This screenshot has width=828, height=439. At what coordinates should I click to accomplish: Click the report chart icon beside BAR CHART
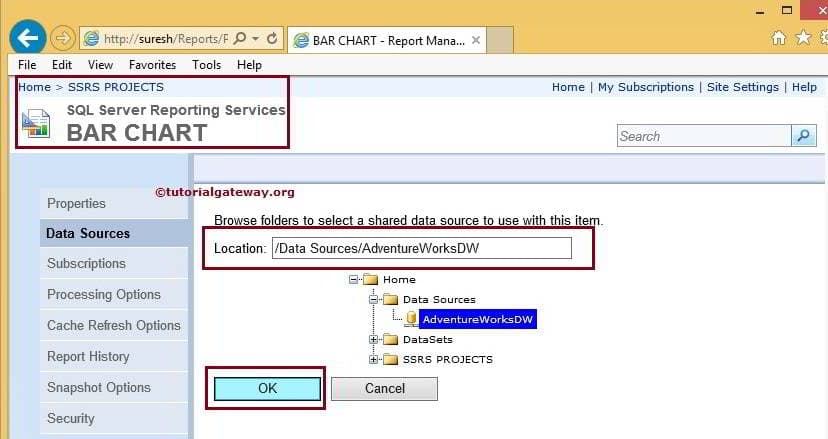[x=36, y=123]
